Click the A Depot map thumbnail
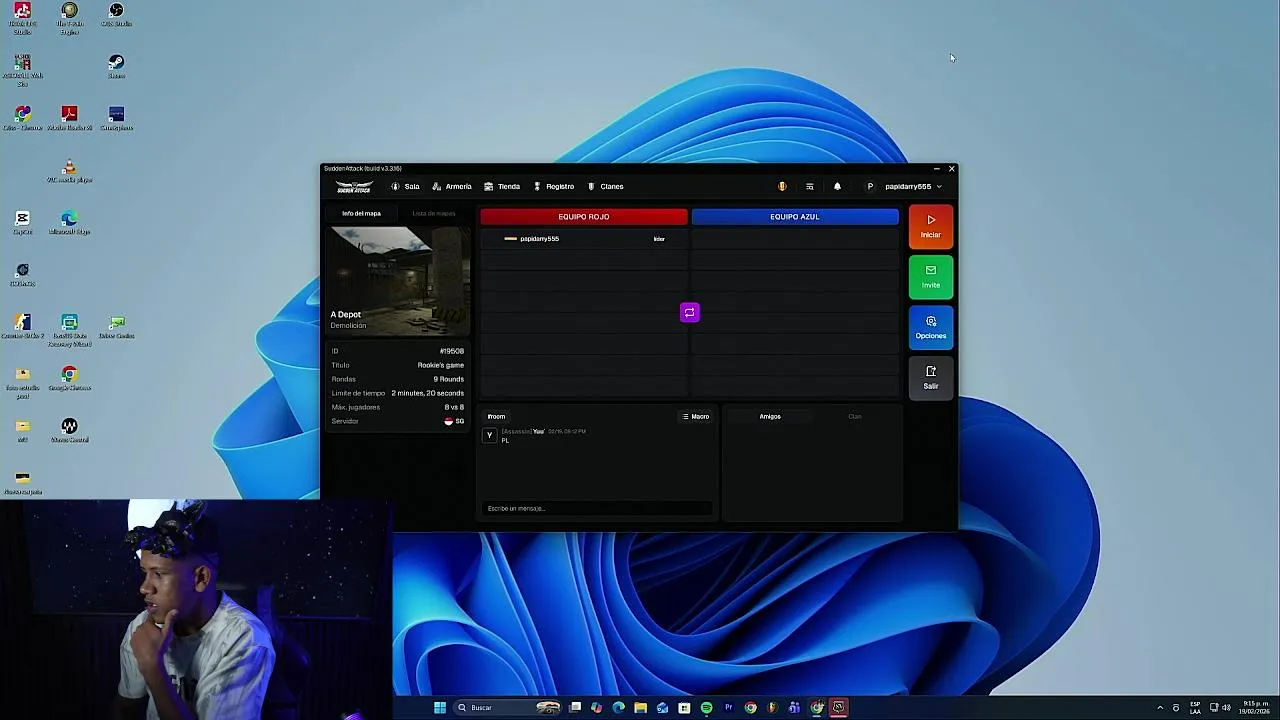 click(x=399, y=281)
